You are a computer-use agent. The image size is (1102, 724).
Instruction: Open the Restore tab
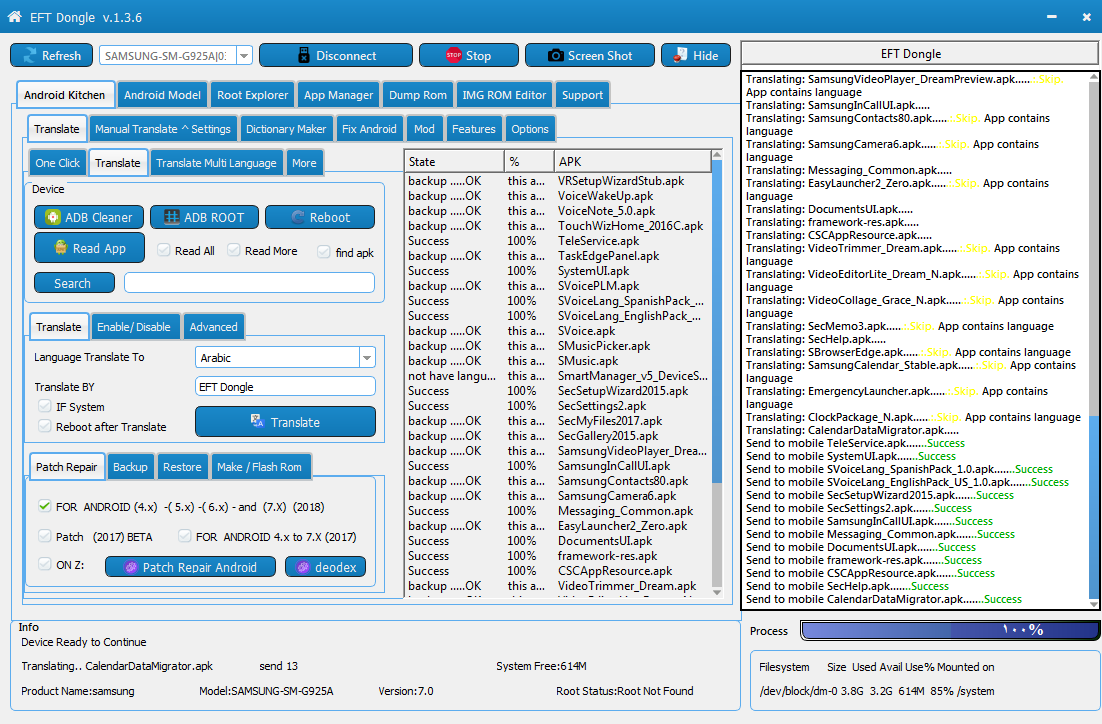coord(182,467)
